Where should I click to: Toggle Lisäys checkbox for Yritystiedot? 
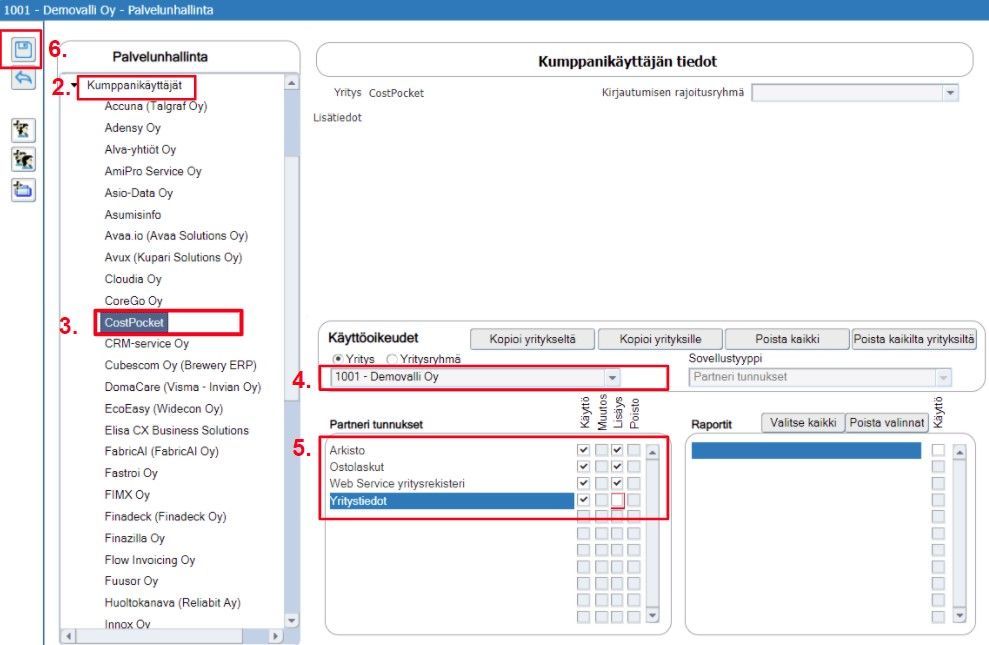[617, 500]
